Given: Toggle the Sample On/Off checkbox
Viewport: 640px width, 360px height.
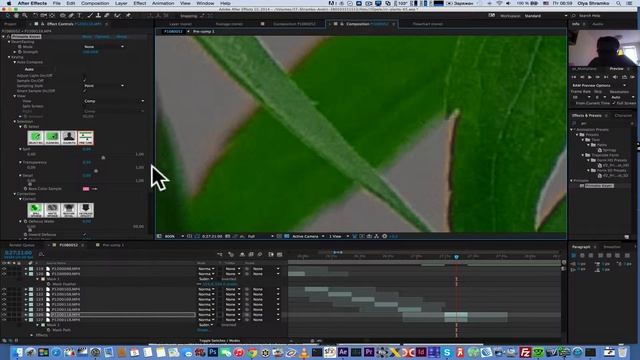Looking at the screenshot, I should [x=84, y=80].
